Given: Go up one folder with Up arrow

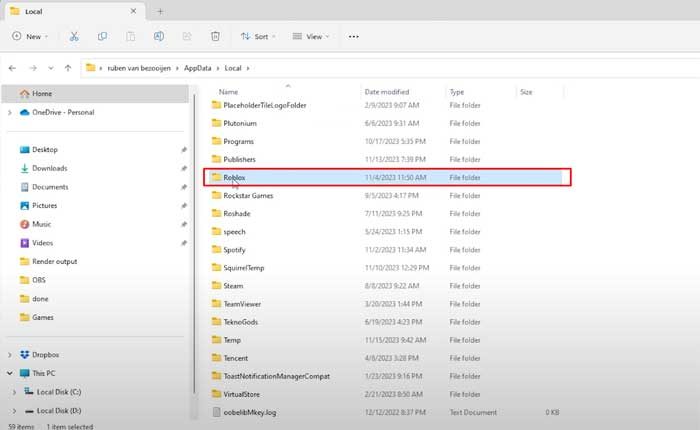Looking at the screenshot, I should tap(67, 68).
